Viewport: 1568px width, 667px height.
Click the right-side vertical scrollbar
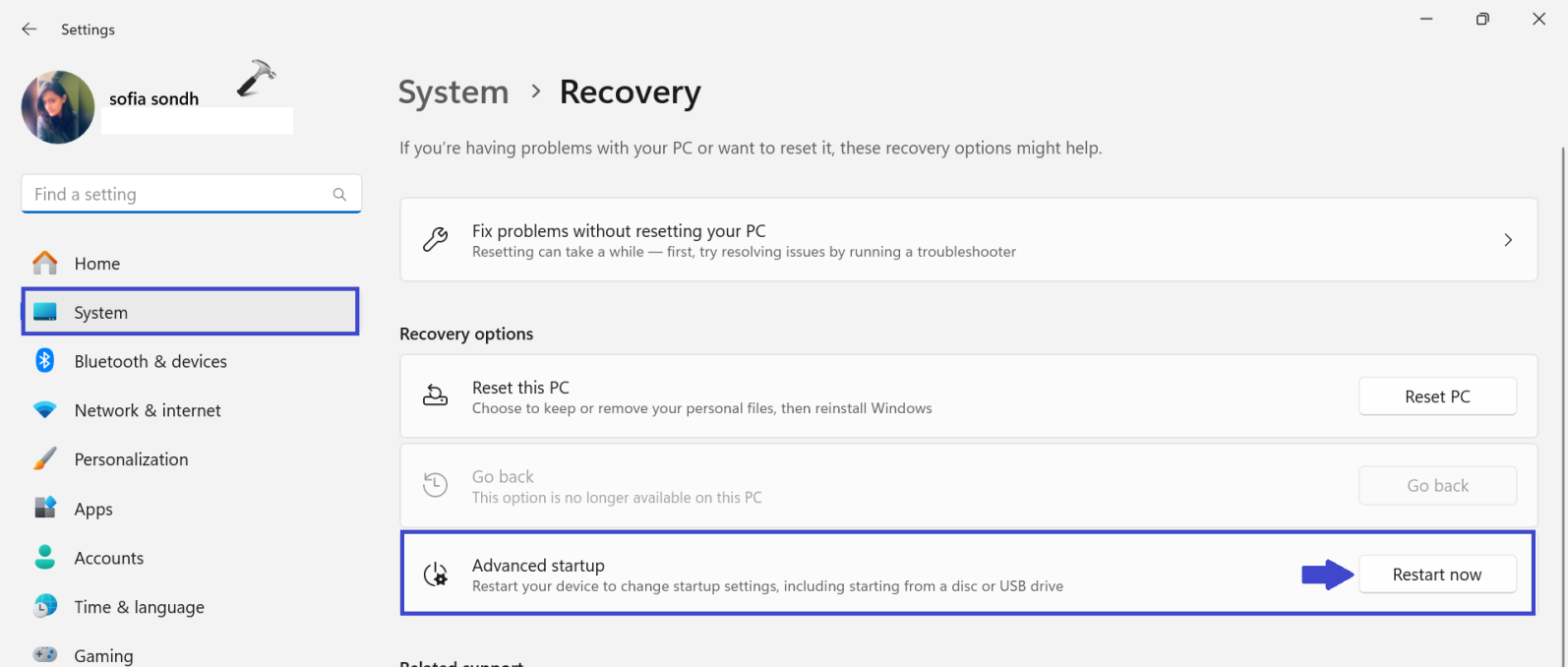click(1562, 394)
